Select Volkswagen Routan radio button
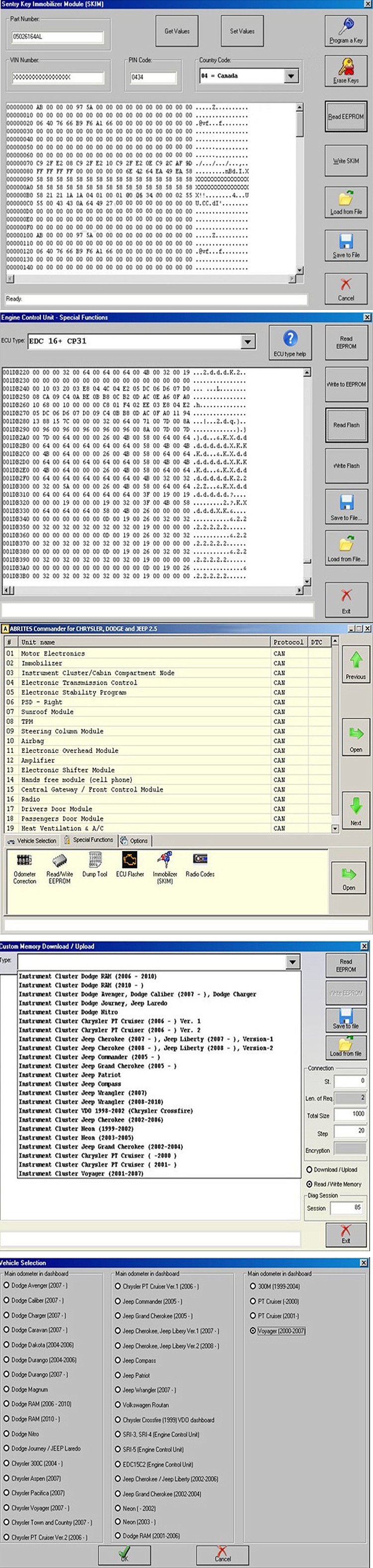The width and height of the screenshot is (373, 1568). pos(118,1404)
